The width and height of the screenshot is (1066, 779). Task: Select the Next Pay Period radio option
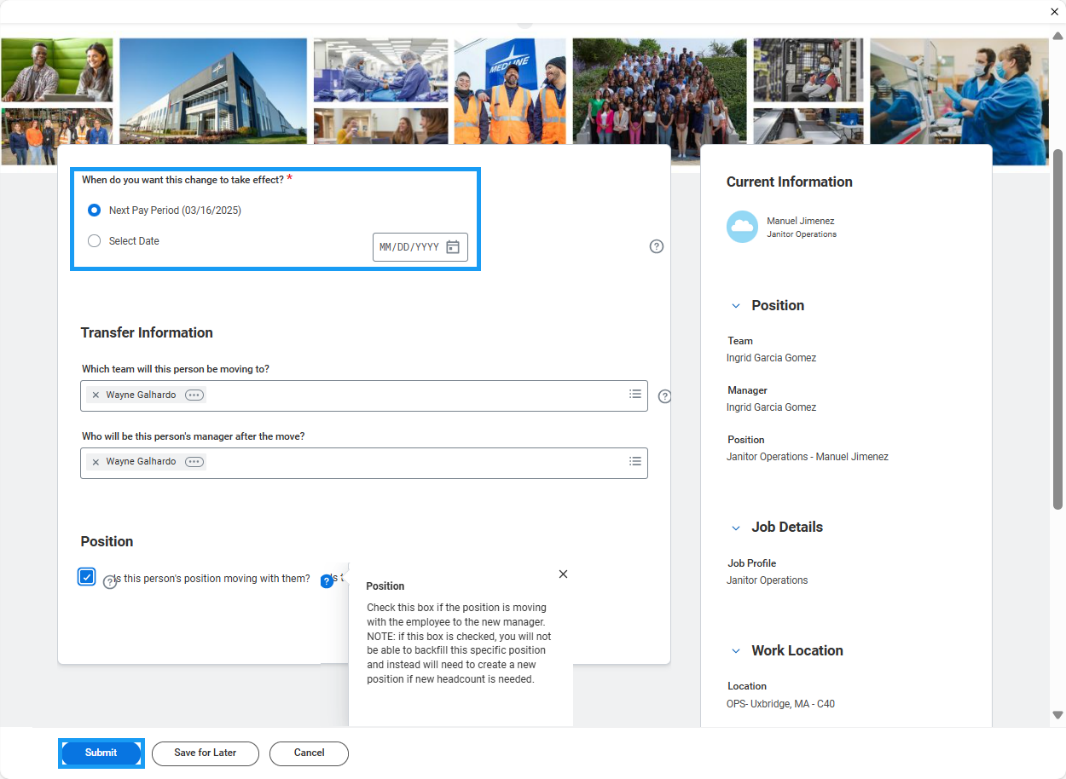click(x=93, y=210)
